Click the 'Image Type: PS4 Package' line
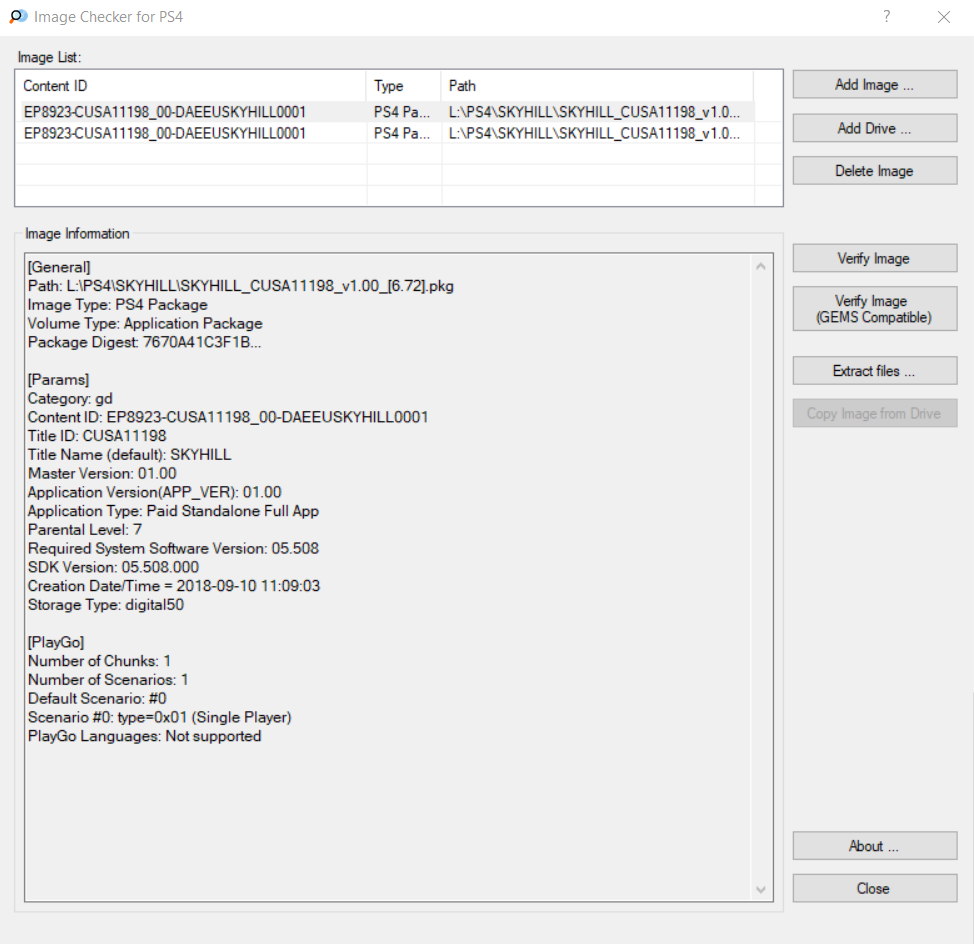 click(x=117, y=304)
